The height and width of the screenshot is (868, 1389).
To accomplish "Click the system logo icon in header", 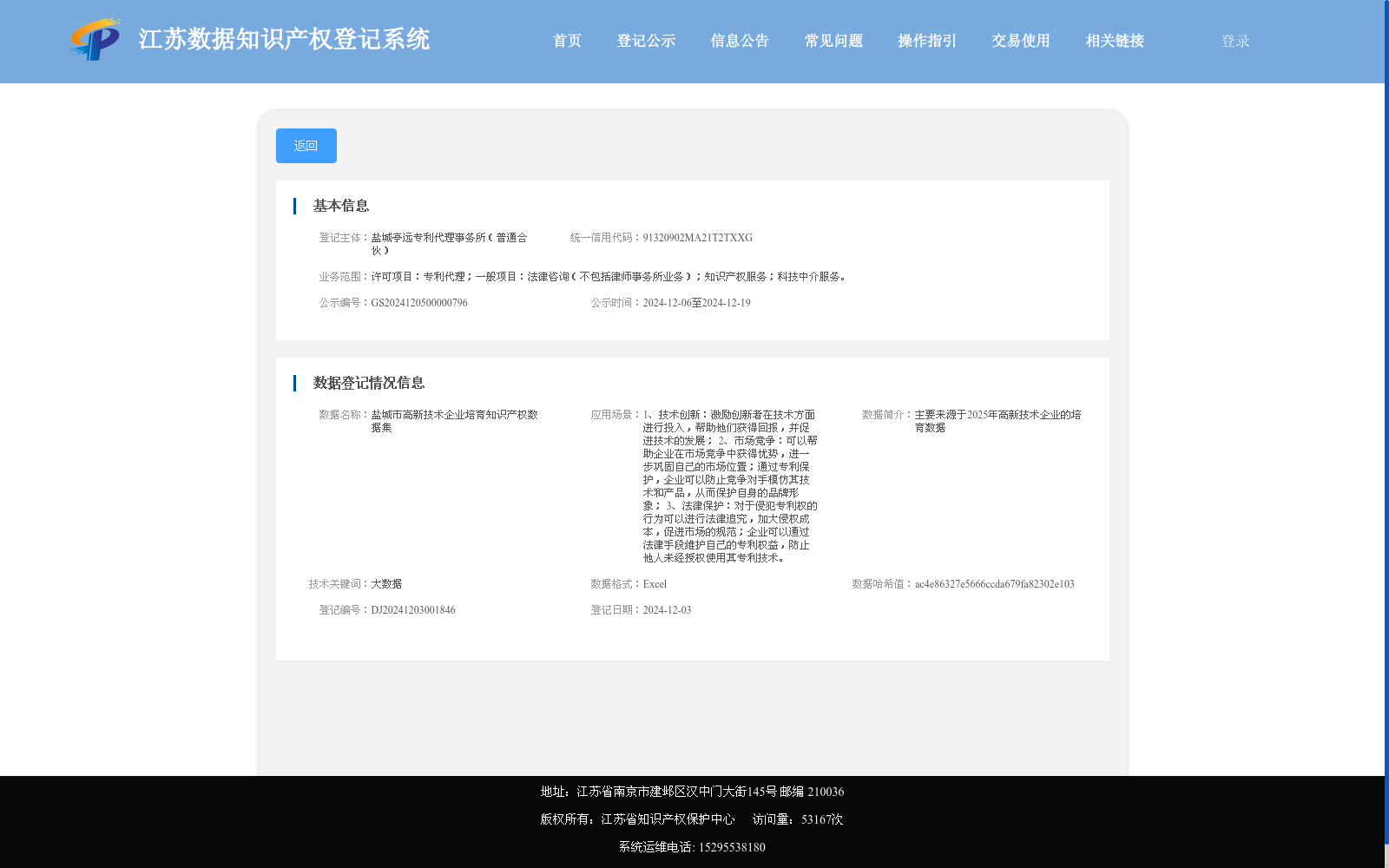I will pos(95,39).
